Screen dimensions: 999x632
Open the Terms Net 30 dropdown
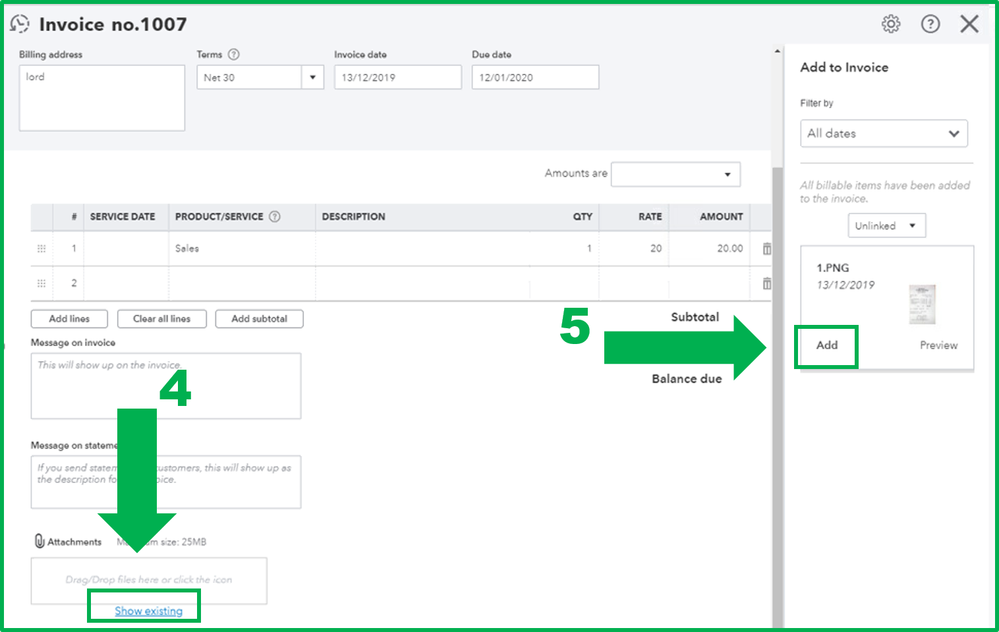[x=312, y=77]
